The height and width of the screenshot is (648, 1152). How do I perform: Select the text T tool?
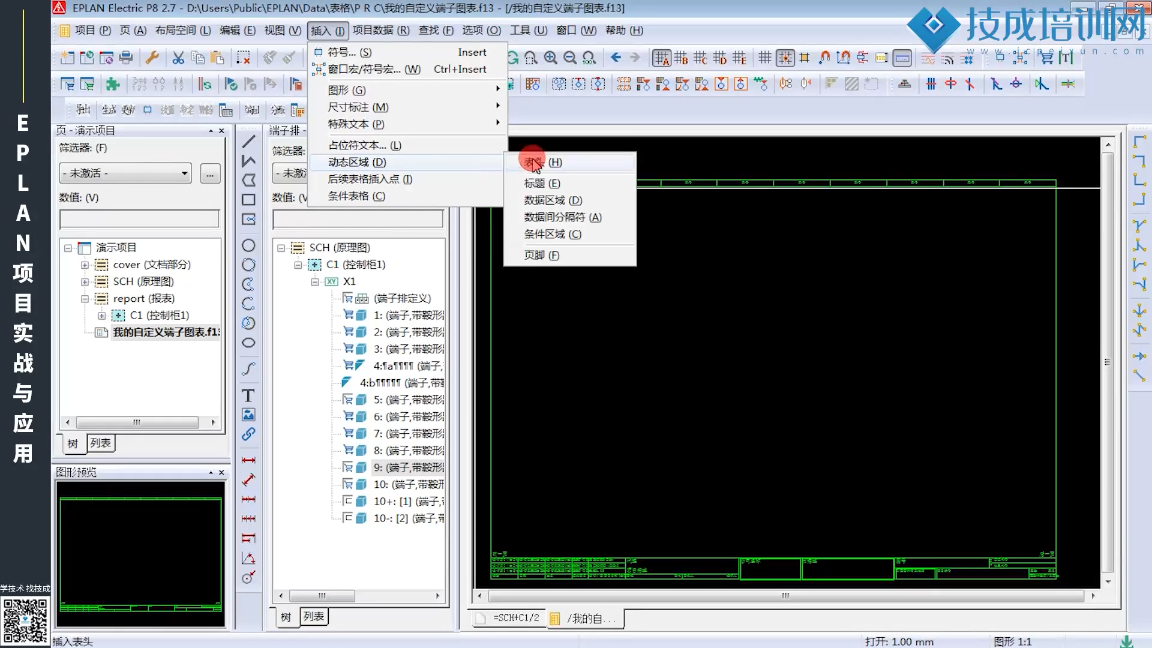[248, 395]
